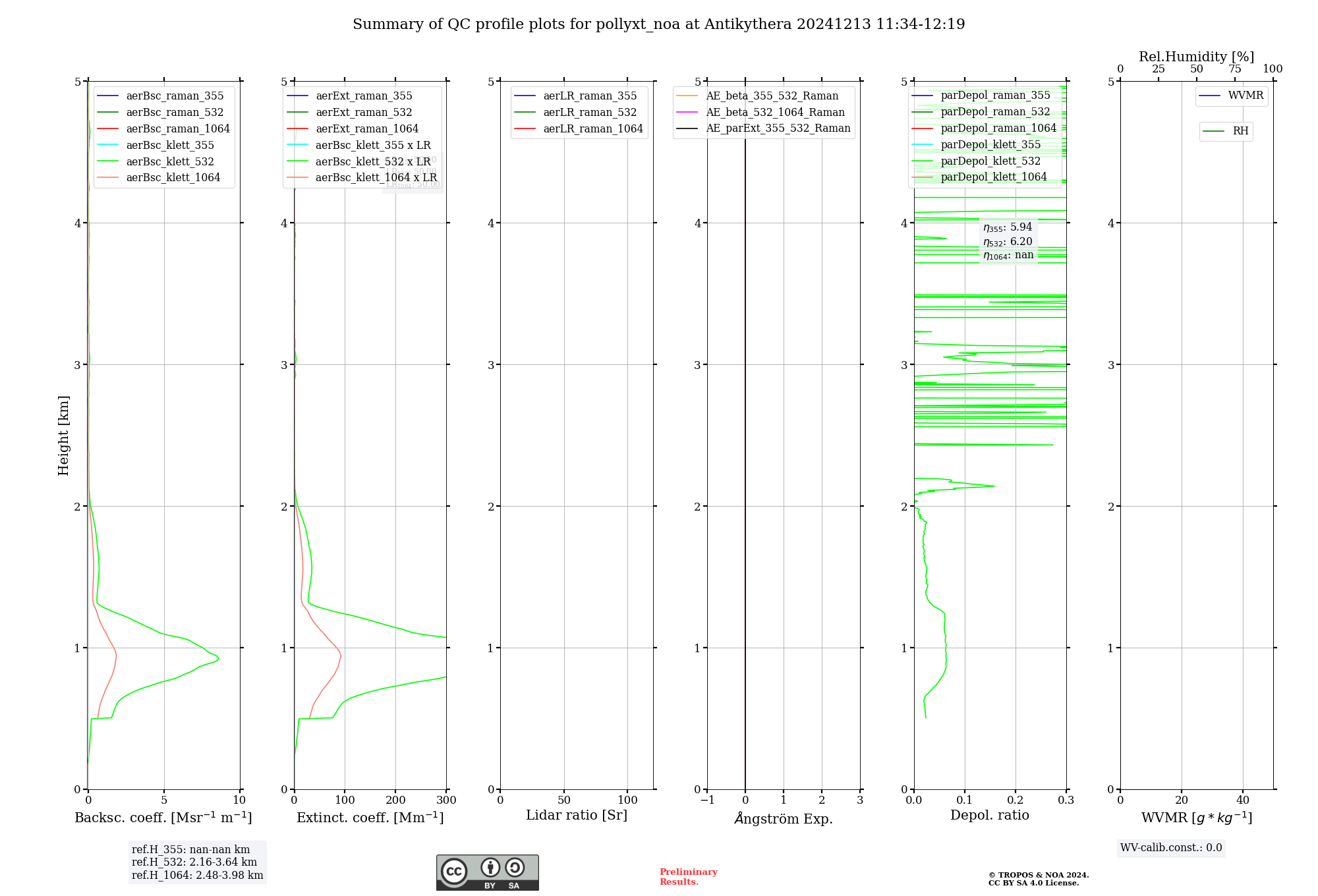Click the 'Ångström Exp.' axis label

(784, 818)
